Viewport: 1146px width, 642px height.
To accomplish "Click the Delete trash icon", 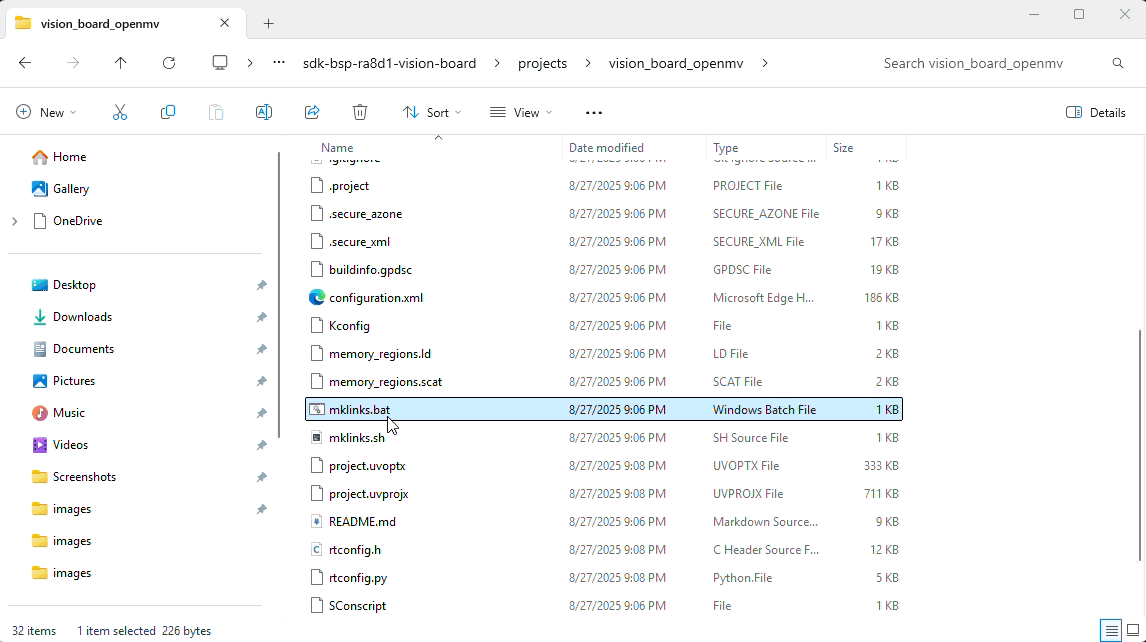I will 360,113.
